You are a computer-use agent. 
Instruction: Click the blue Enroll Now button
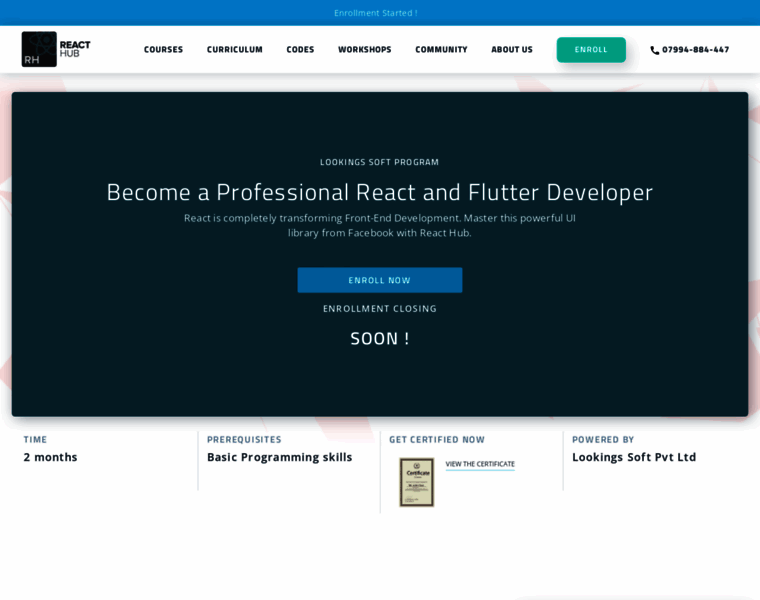(380, 280)
